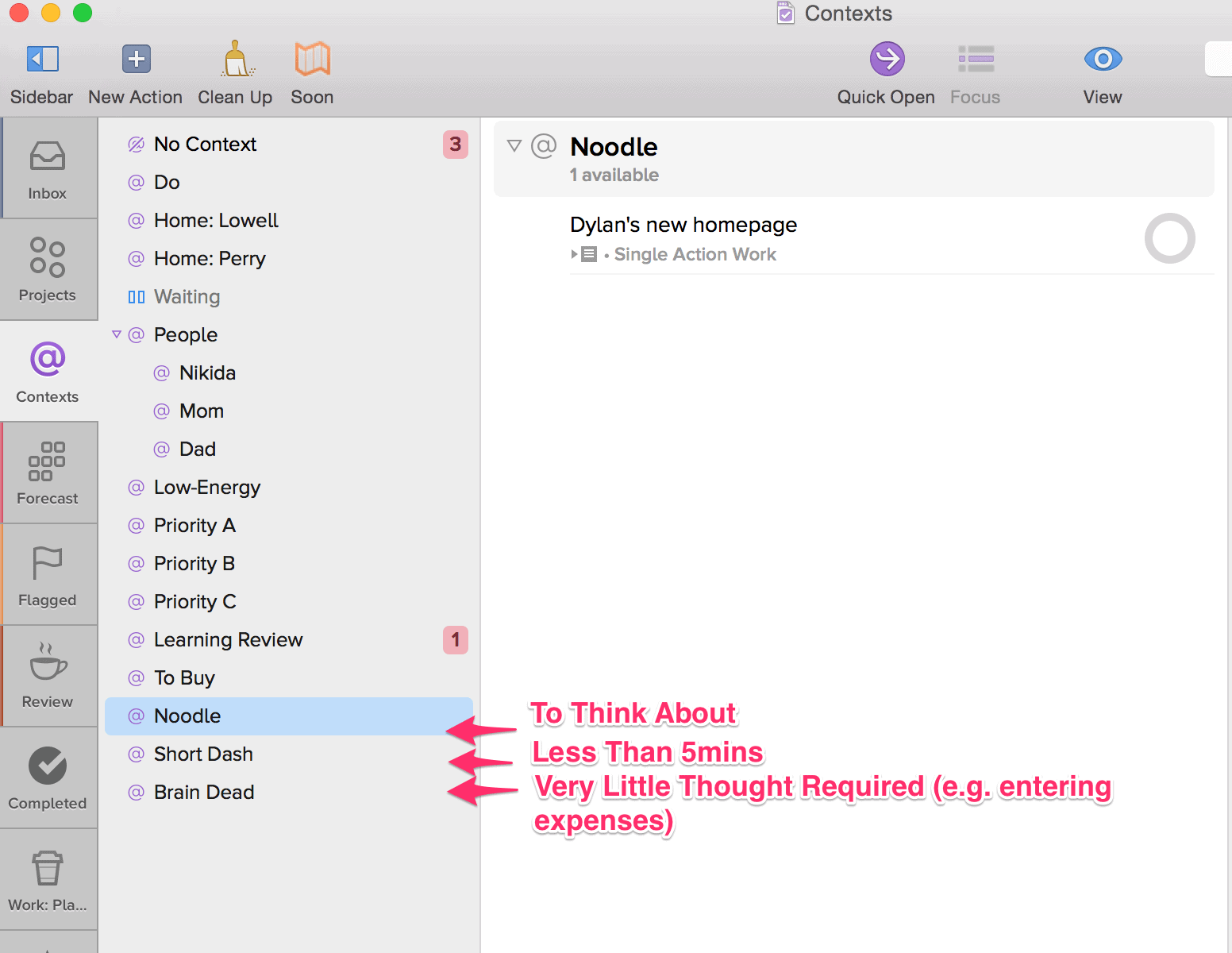The height and width of the screenshot is (953, 1232).
Task: Click the @ icon next to Home: Lowell
Action: [137, 221]
